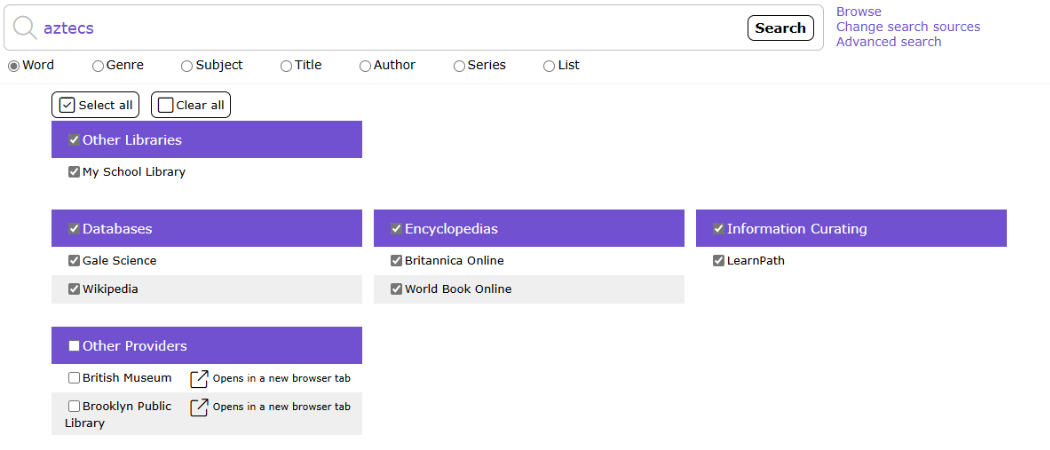The width and height of the screenshot is (1050, 450).
Task: Uncheck the Other Libraries group checkbox
Action: coord(74,140)
